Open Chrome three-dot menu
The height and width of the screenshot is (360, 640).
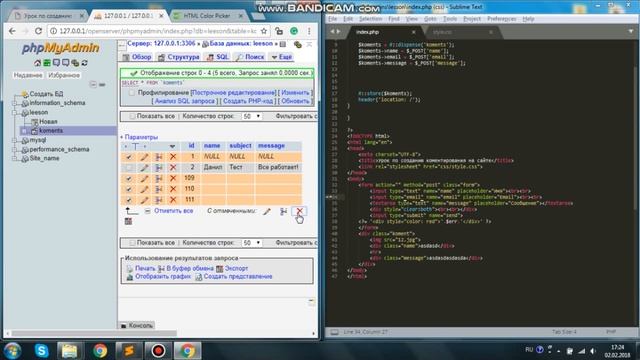pos(309,31)
